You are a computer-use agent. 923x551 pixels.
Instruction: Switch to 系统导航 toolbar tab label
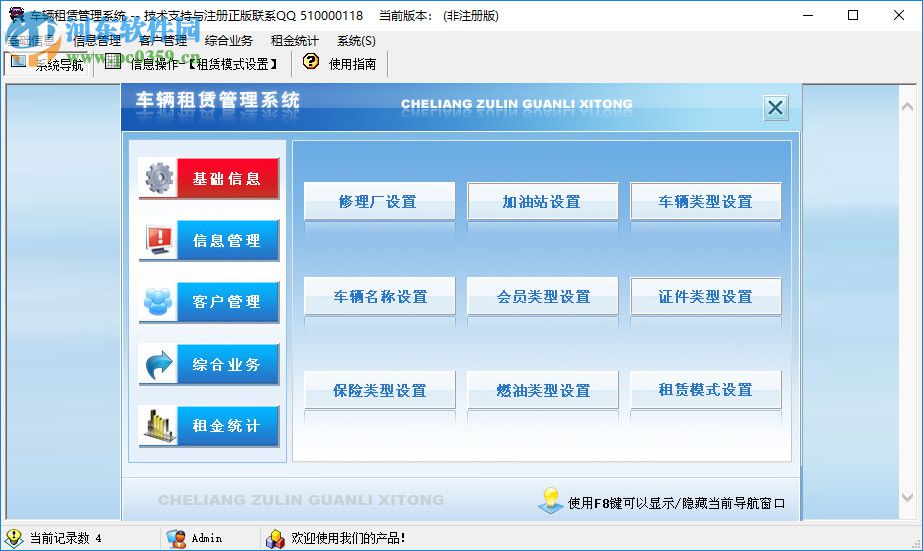tap(59, 64)
